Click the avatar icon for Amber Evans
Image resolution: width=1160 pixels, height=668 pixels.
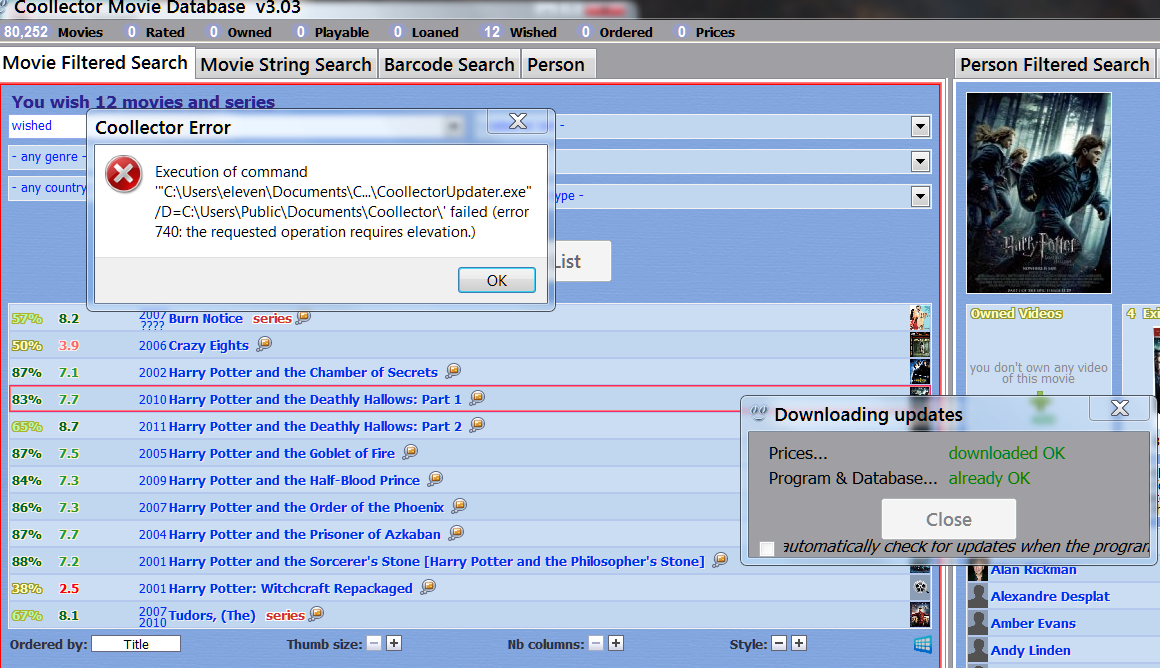pyautogui.click(x=978, y=624)
